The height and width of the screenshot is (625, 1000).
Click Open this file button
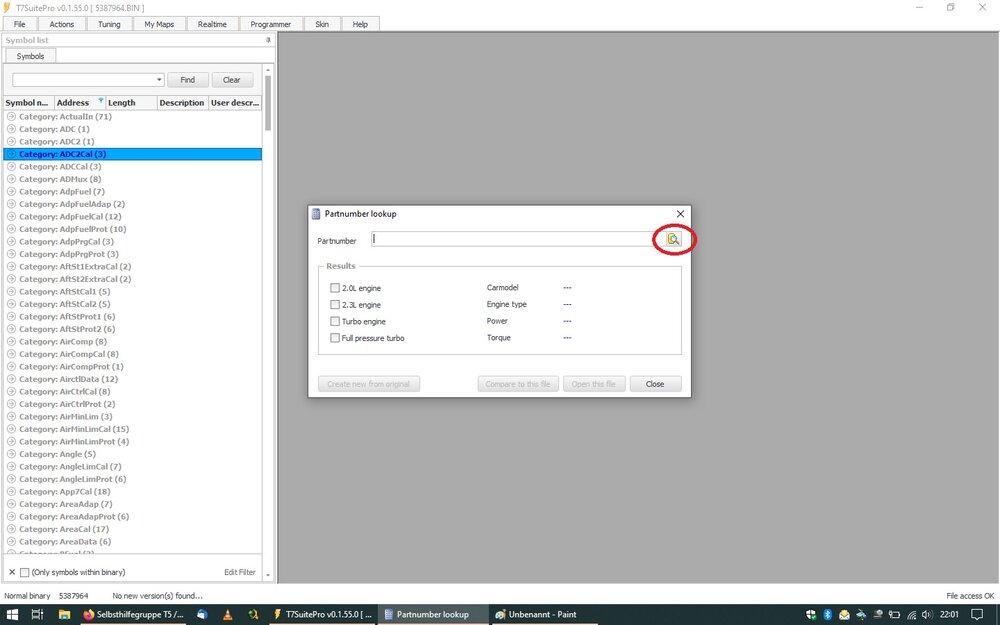click(594, 384)
